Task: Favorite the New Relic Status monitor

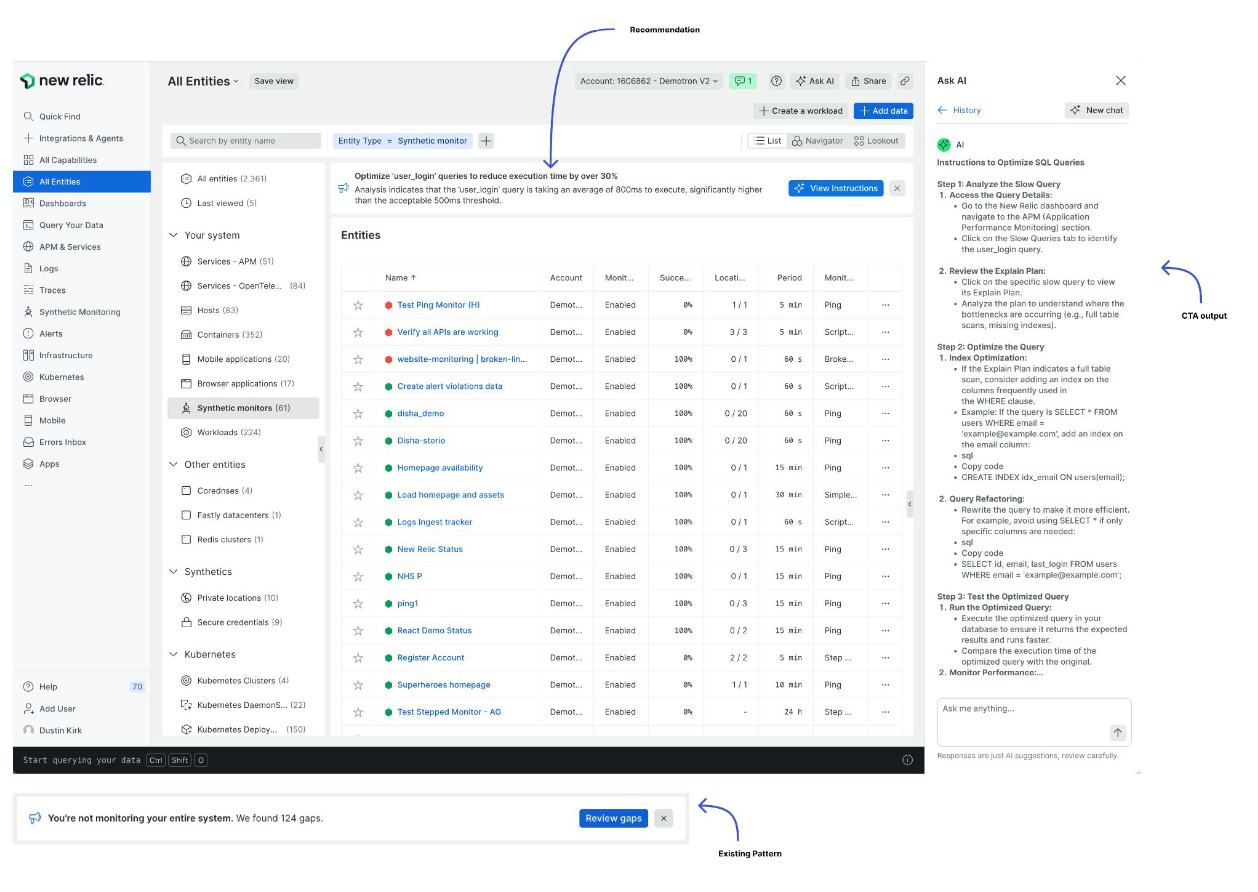Action: pos(358,549)
